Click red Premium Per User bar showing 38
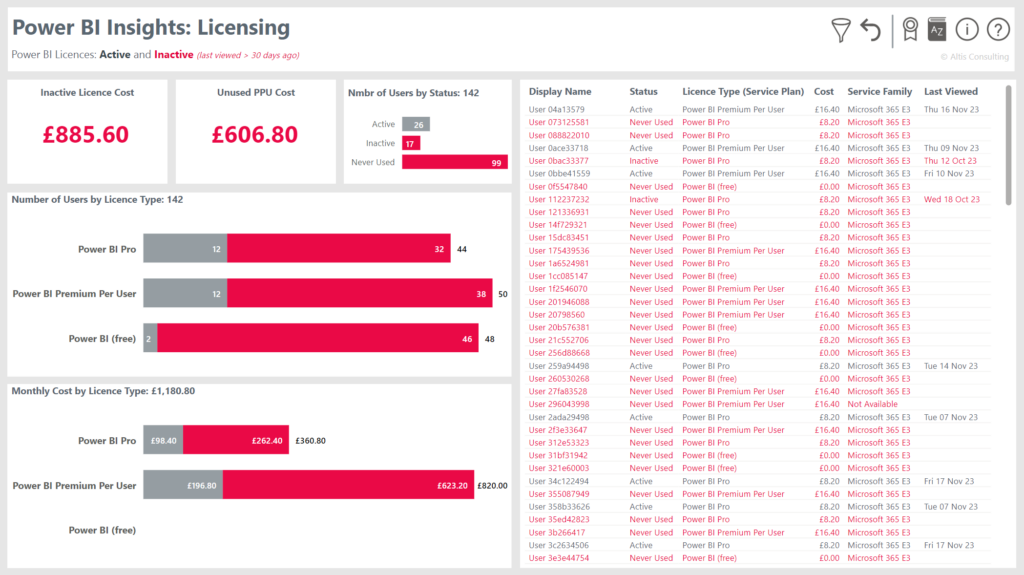Screen dimensions: 1024x575 pos(360,293)
